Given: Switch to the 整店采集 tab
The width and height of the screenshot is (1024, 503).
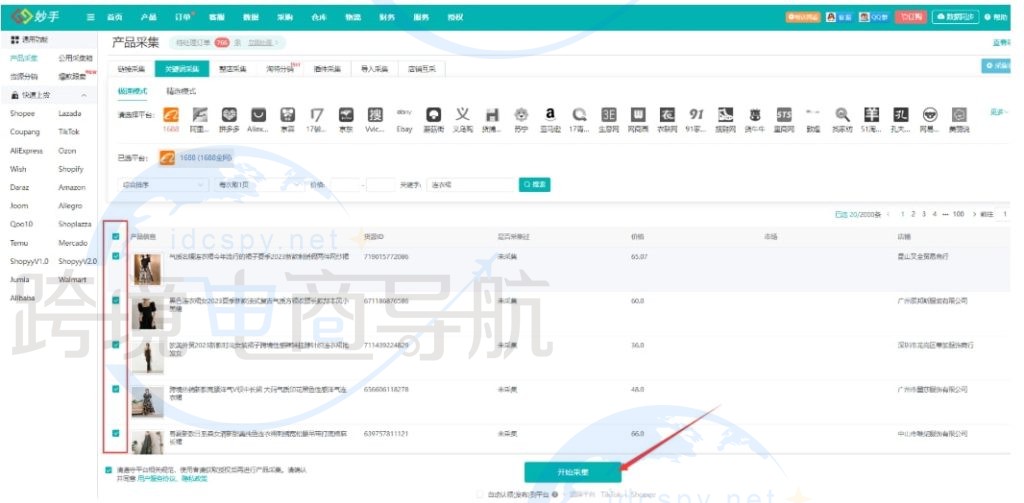Looking at the screenshot, I should tap(231, 69).
